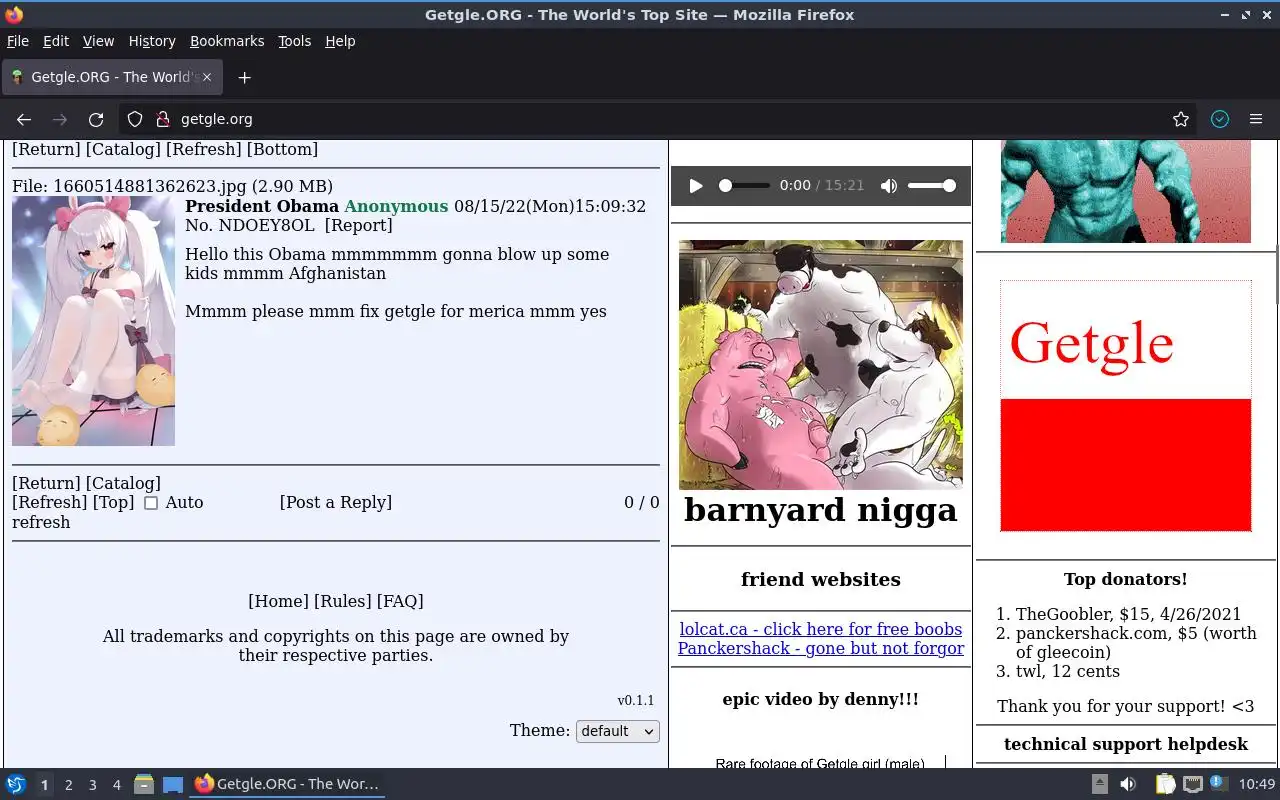Mute the audio player speaker icon

tap(888, 185)
